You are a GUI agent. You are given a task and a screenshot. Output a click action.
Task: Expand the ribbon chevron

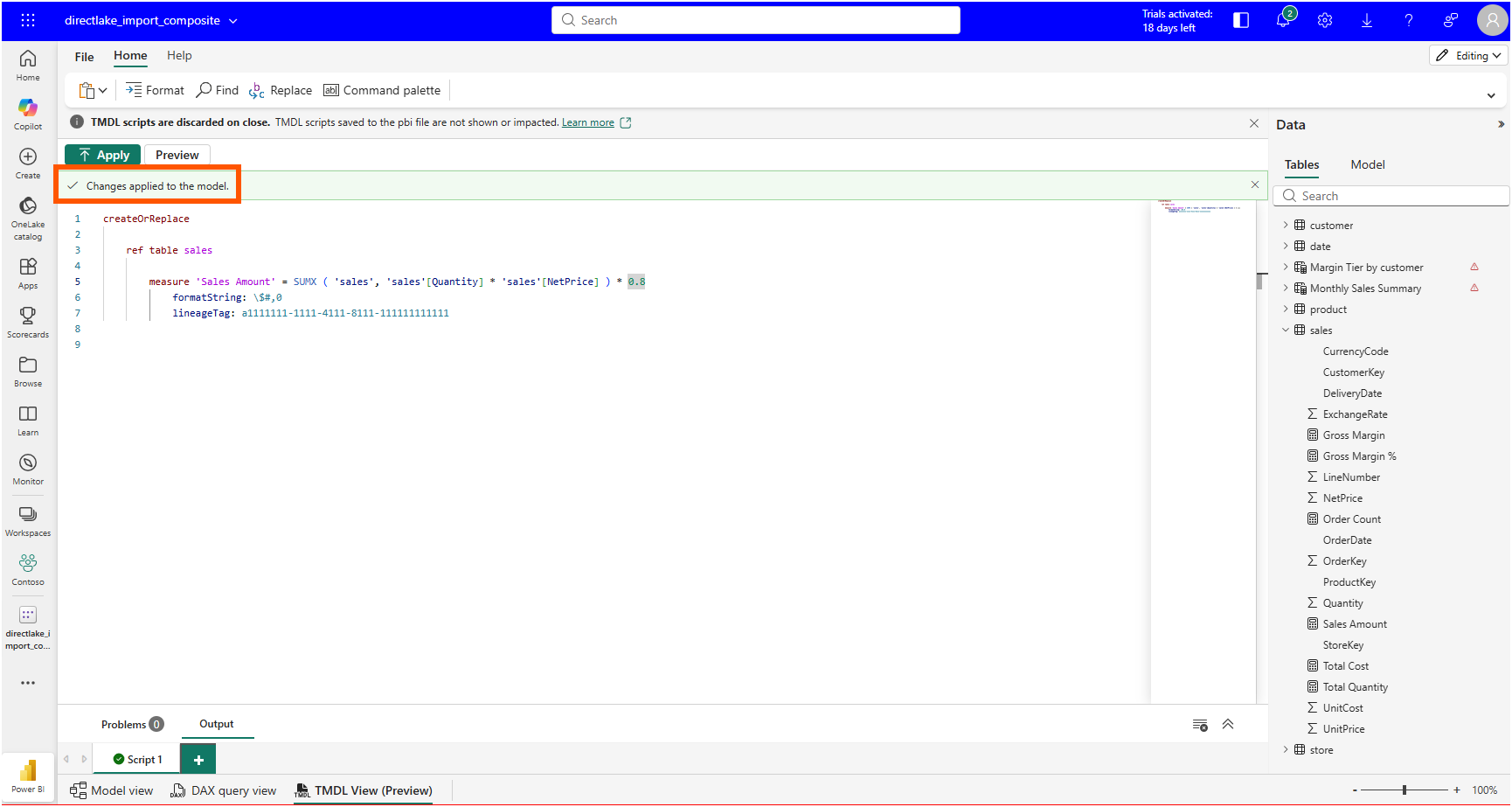pyautogui.click(x=1491, y=95)
